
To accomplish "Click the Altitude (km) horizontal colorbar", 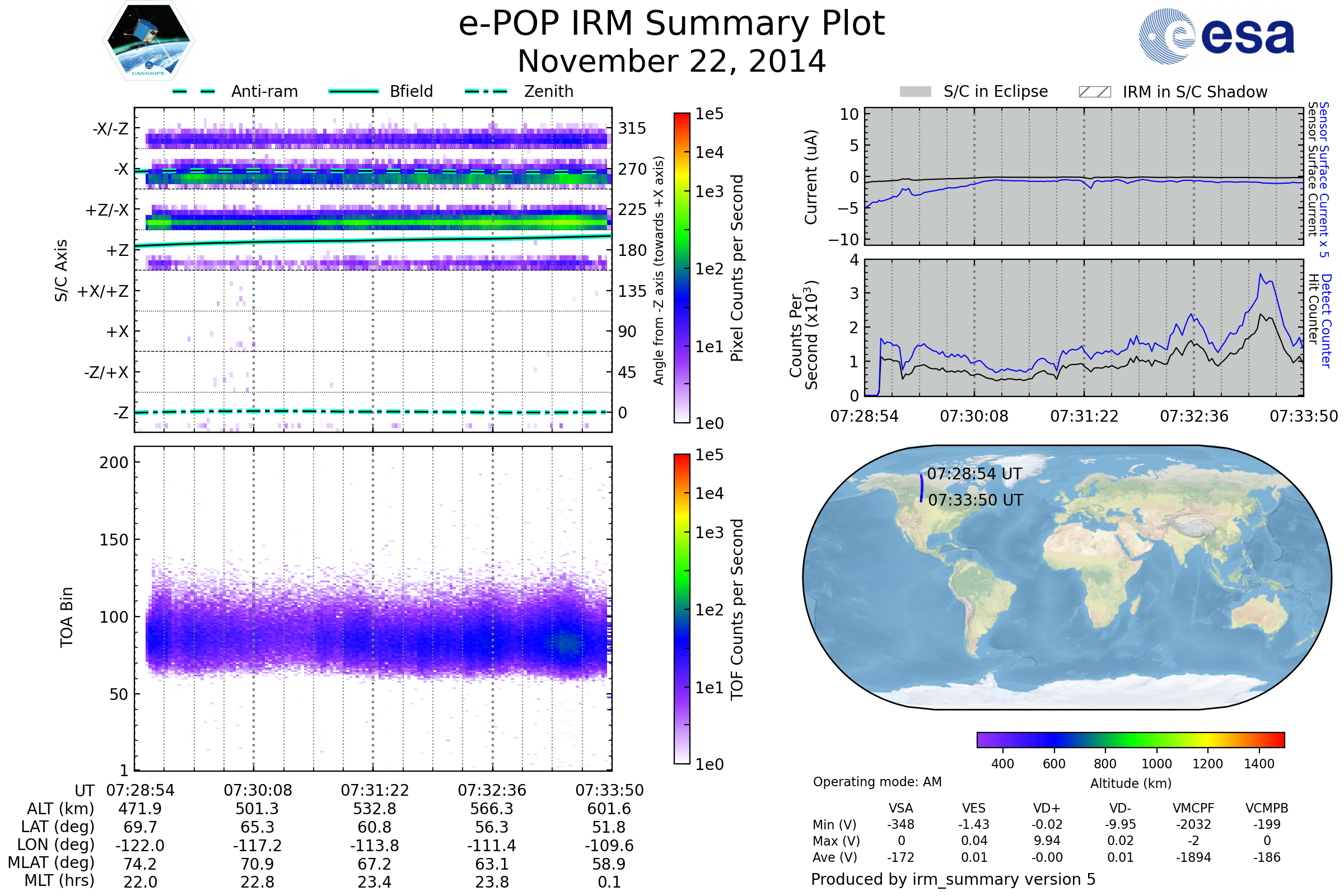I will [1130, 739].
